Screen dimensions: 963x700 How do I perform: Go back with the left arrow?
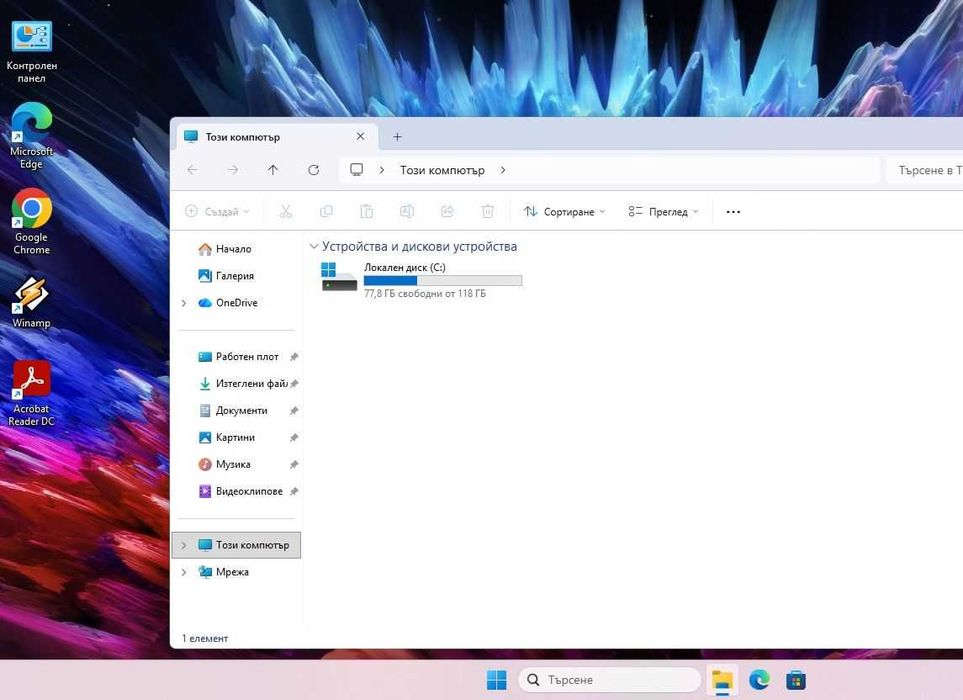(192, 170)
